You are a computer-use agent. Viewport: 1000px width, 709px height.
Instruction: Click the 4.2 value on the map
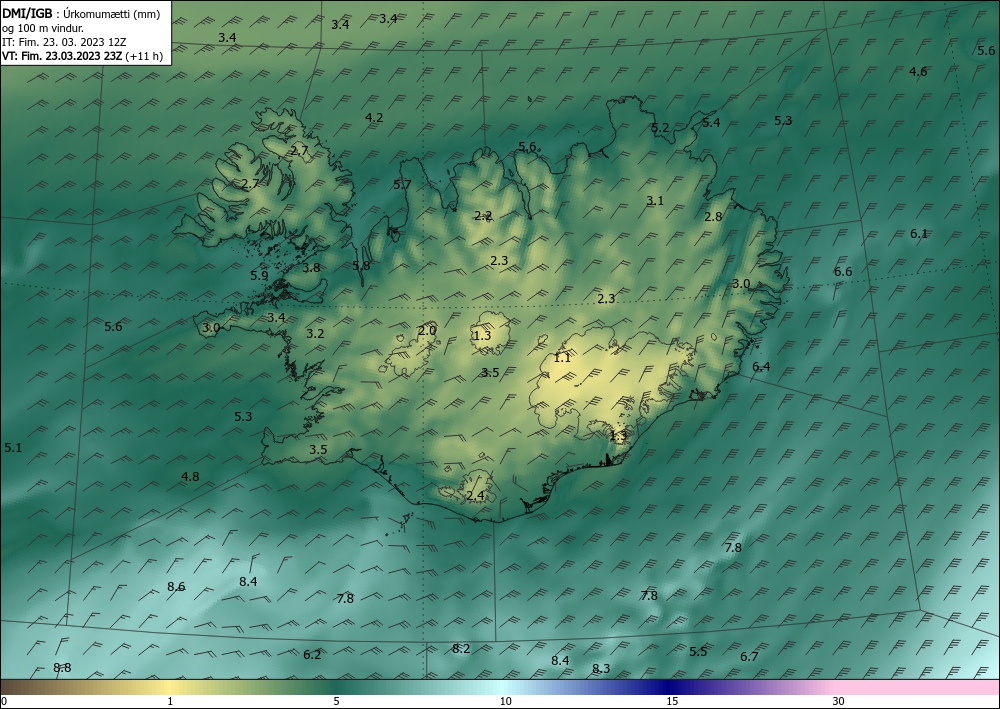(x=374, y=117)
